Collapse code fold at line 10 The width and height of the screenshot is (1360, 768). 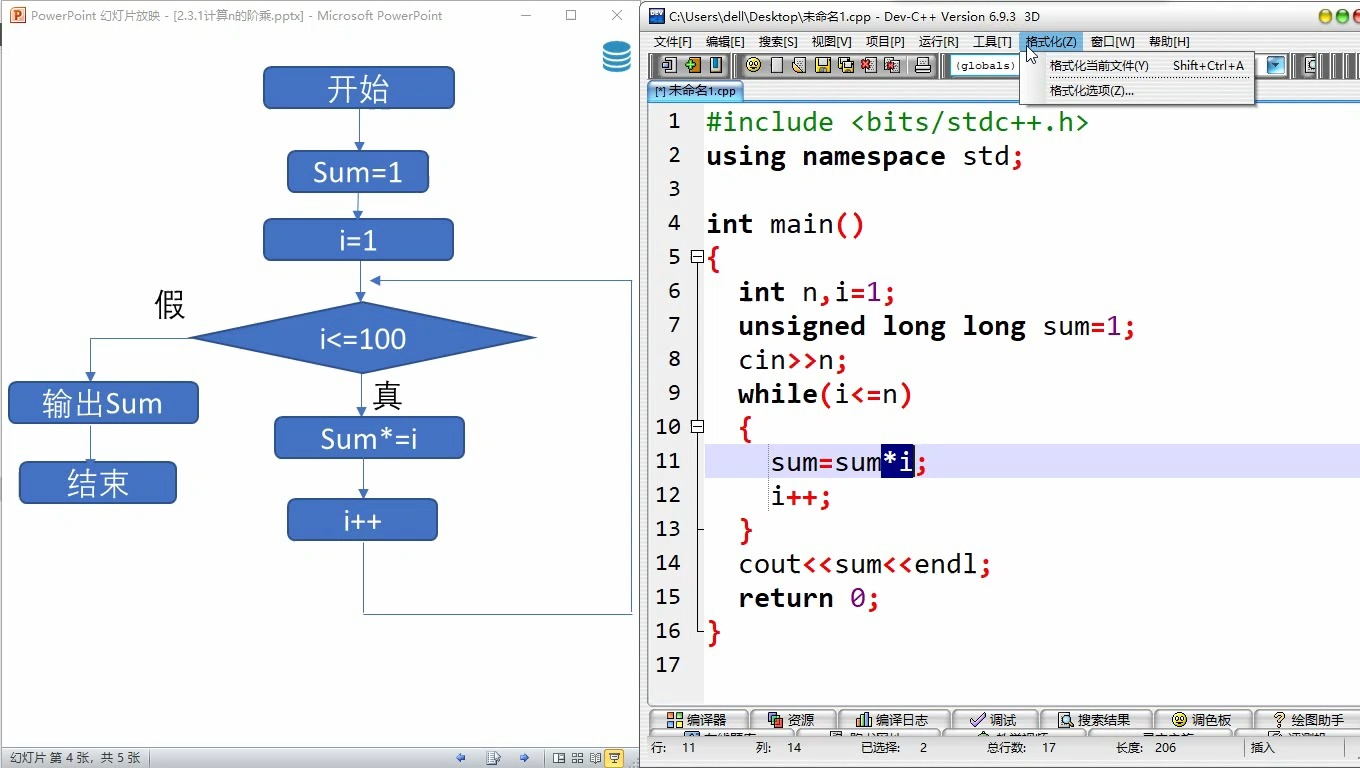click(697, 427)
